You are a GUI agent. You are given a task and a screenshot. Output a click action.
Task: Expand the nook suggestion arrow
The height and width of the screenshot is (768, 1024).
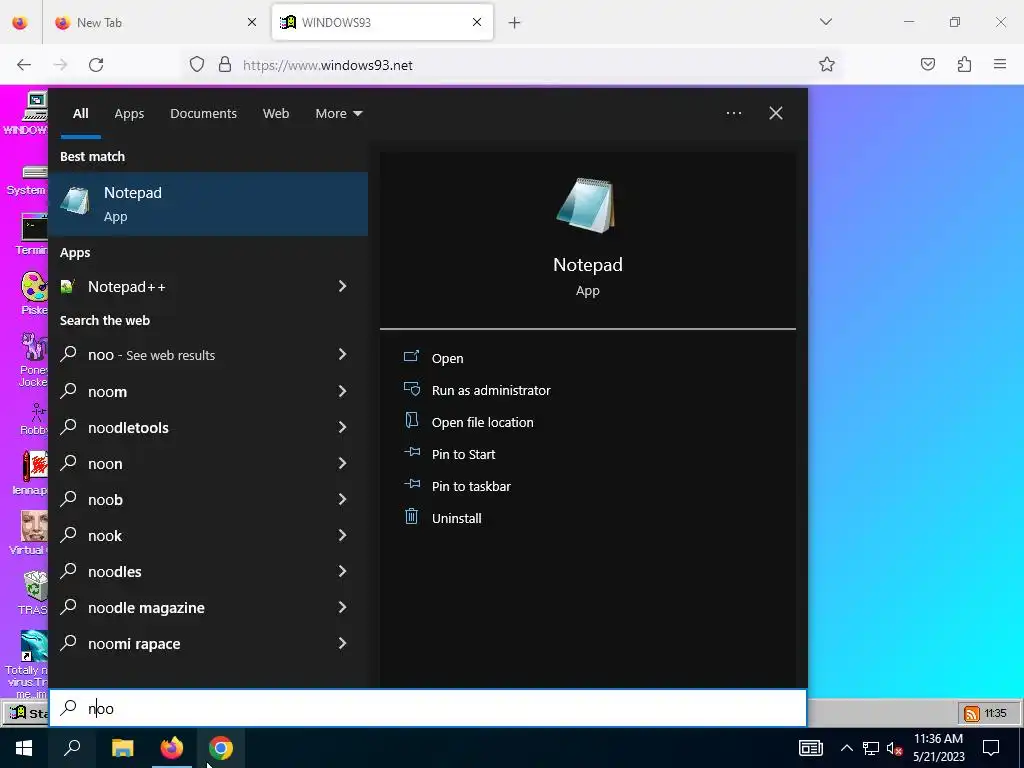pyautogui.click(x=342, y=536)
